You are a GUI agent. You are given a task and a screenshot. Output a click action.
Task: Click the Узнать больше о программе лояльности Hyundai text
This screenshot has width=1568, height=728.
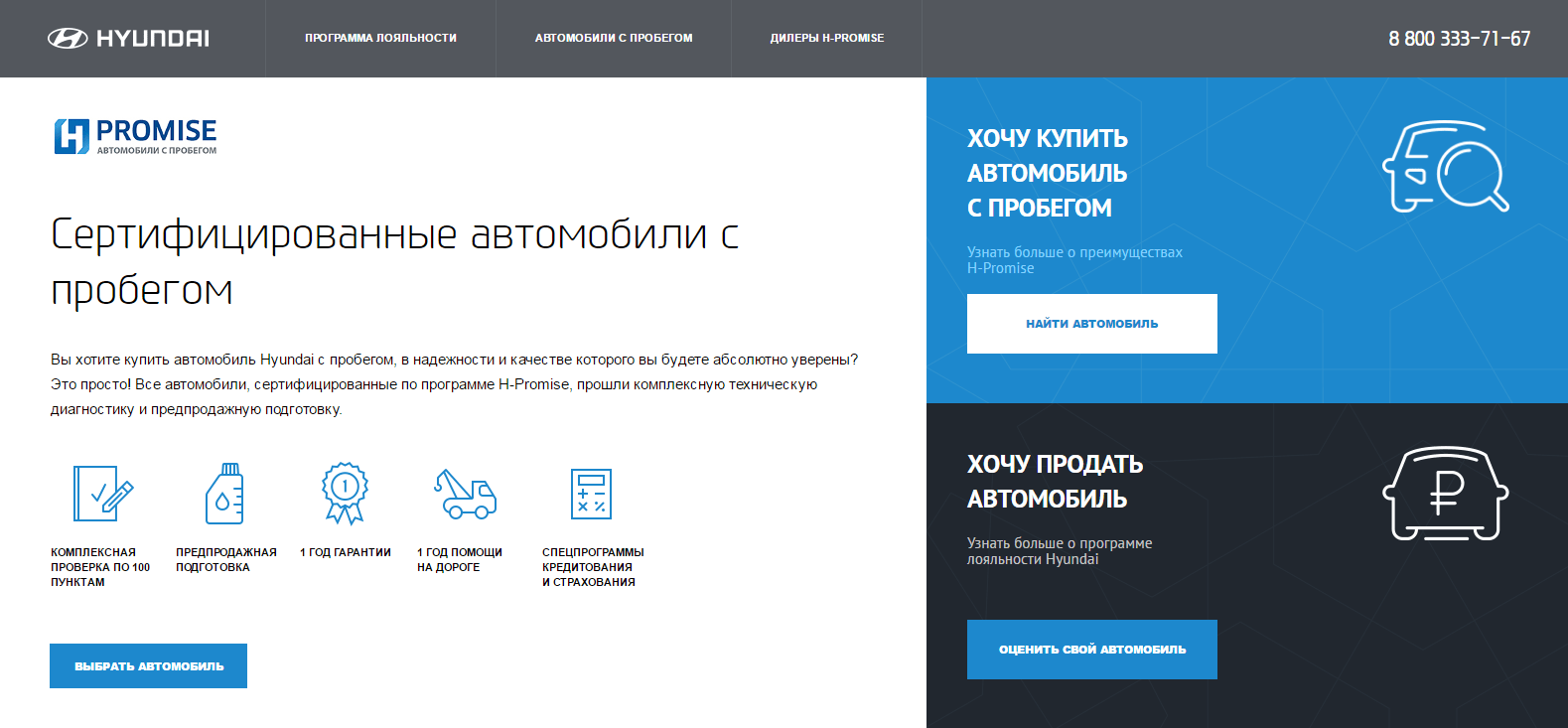click(x=1060, y=551)
